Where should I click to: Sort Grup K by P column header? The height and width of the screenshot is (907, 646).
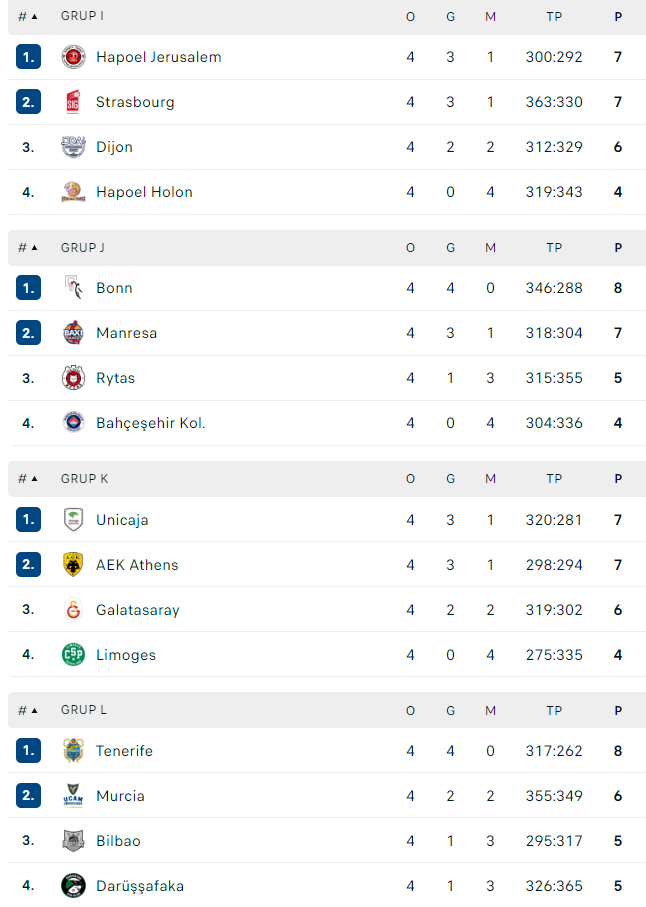[x=618, y=479]
